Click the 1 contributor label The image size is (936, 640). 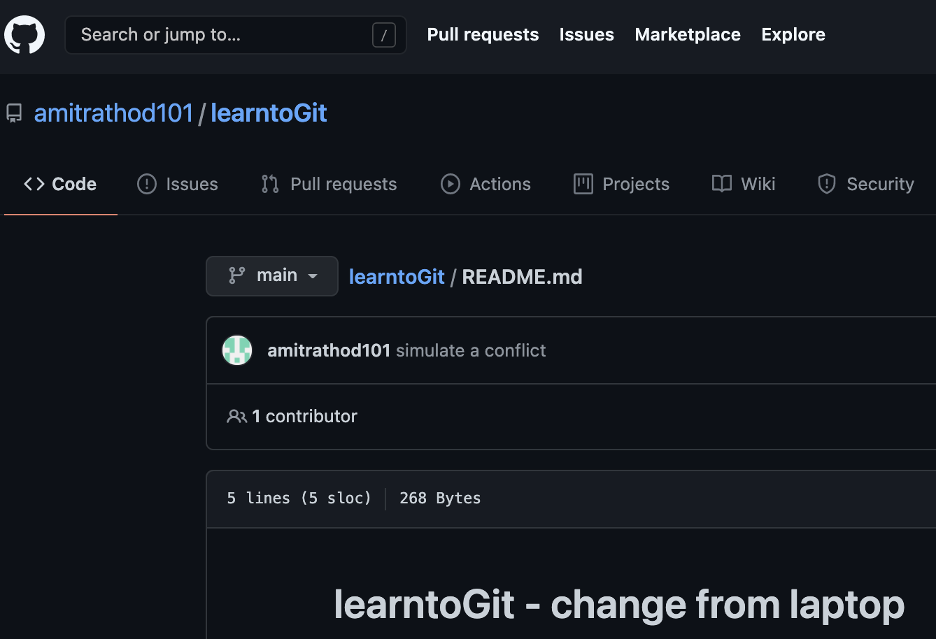pos(304,416)
